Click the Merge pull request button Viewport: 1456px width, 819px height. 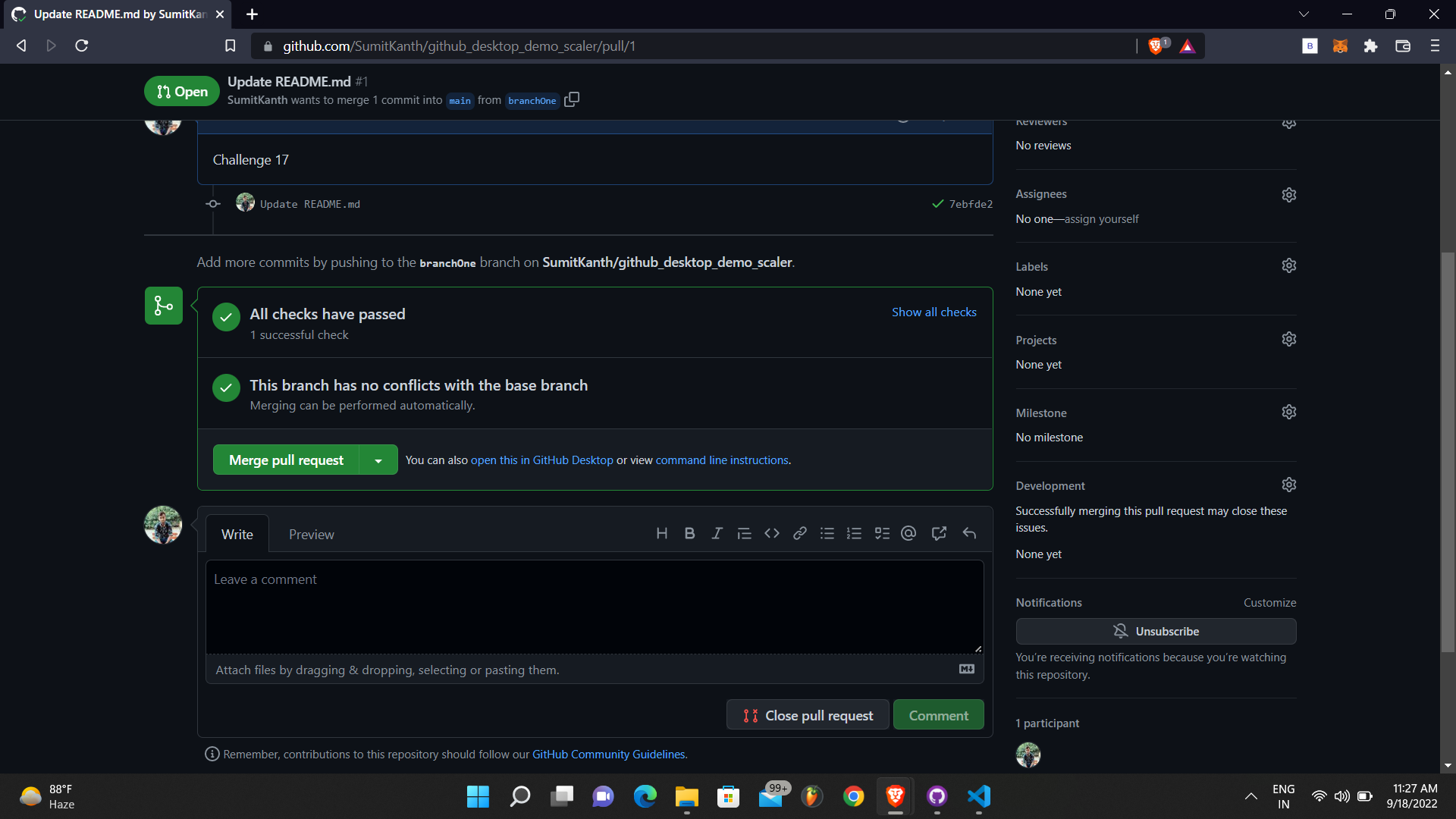(x=286, y=460)
